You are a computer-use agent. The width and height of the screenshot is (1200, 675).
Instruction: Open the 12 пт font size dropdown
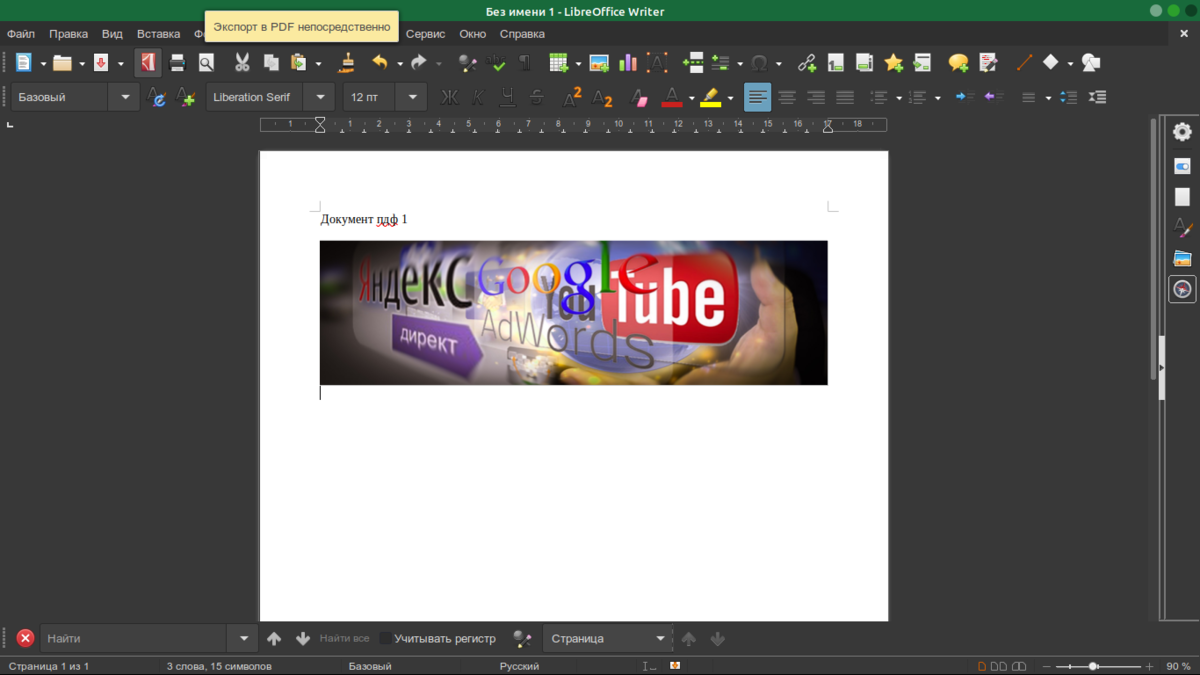[x=412, y=97]
